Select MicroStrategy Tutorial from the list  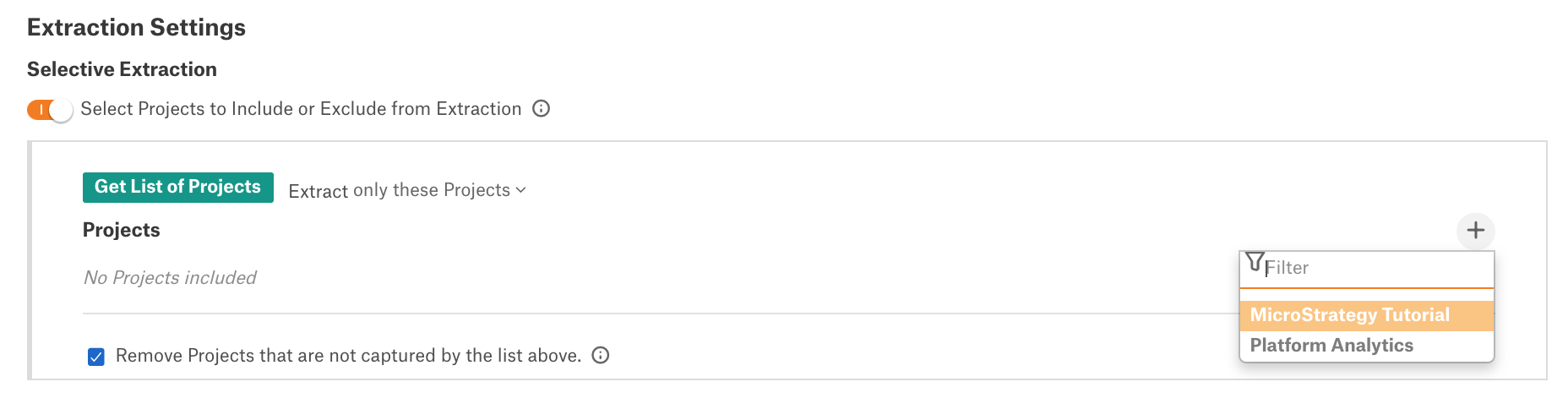[x=1367, y=315]
